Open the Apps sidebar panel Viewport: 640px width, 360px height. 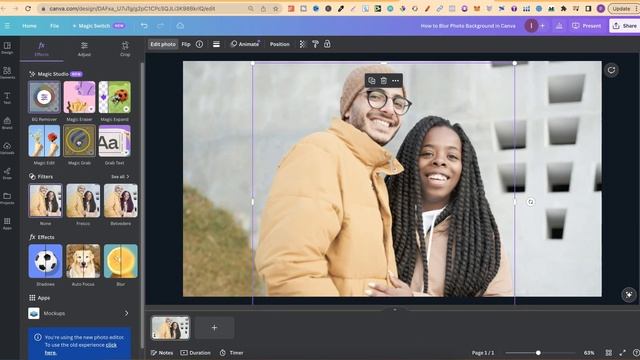7,223
